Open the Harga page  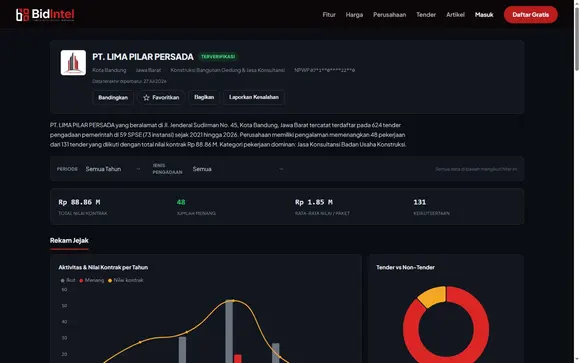(354, 15)
